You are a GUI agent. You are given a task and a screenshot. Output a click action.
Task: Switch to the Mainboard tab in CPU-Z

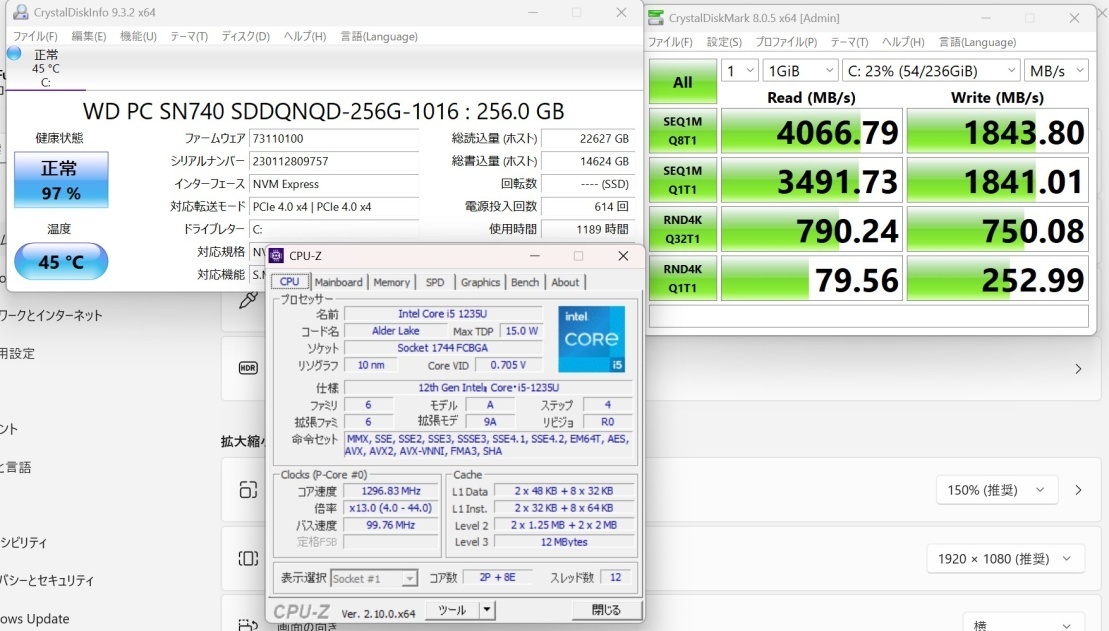(338, 282)
